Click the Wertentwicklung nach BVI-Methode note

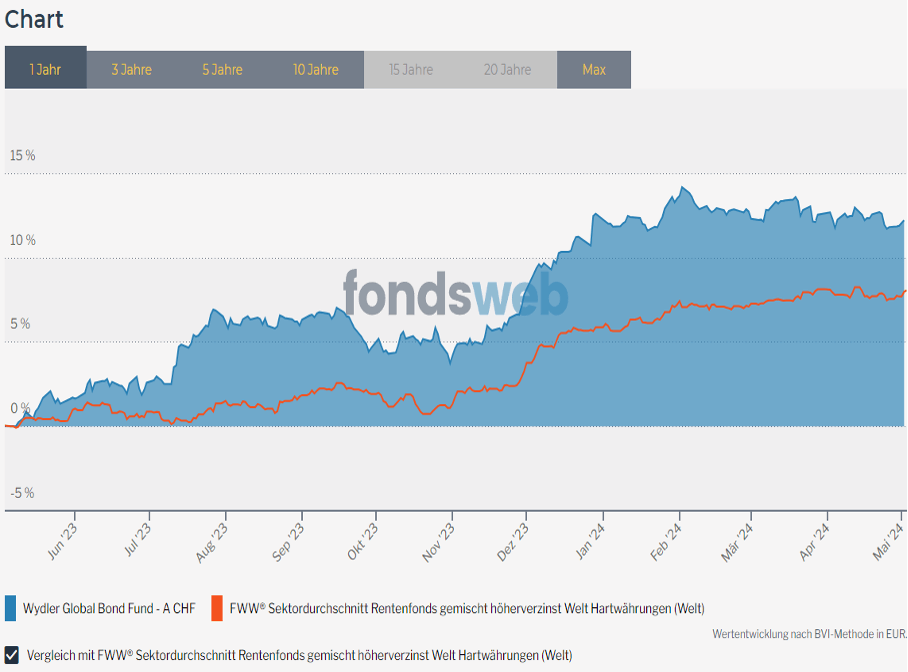tap(810, 634)
